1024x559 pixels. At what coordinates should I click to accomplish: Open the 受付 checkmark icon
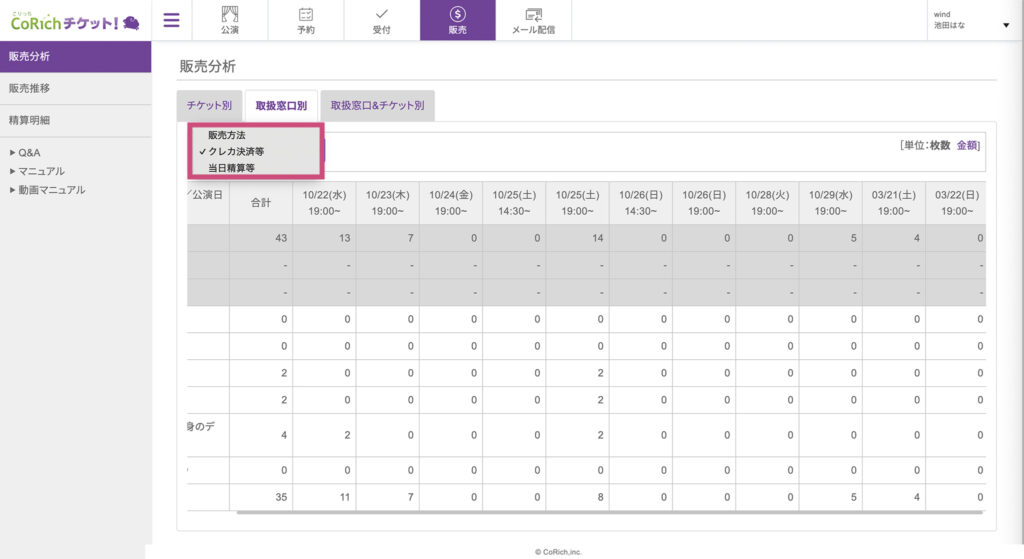pos(381,14)
